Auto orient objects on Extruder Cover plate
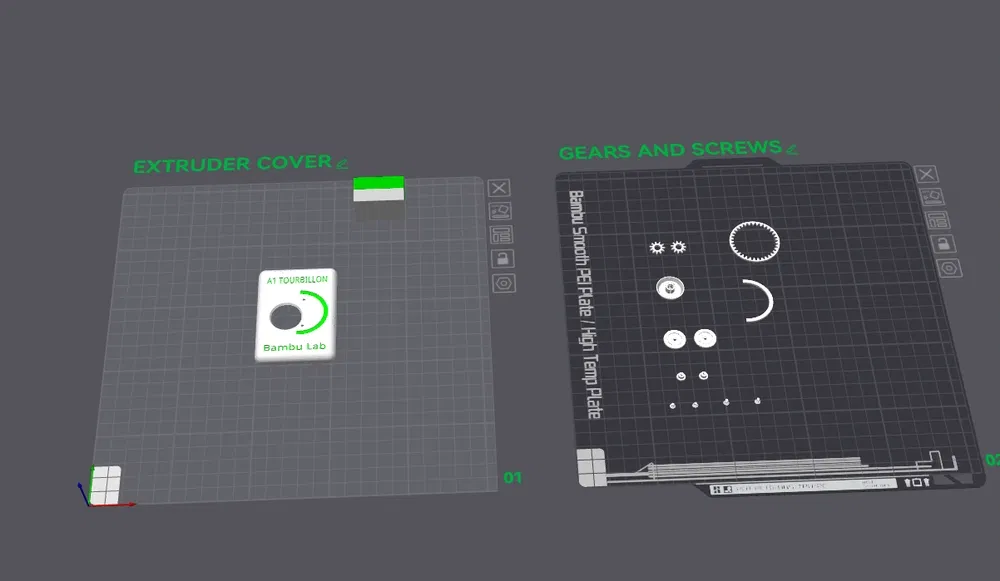This screenshot has height=581, width=1000. 500,211
